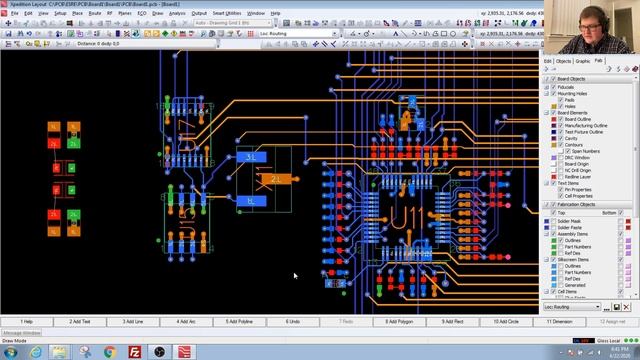
Task: Click the crossed-tools icon in second toolbar
Action: [127, 34]
